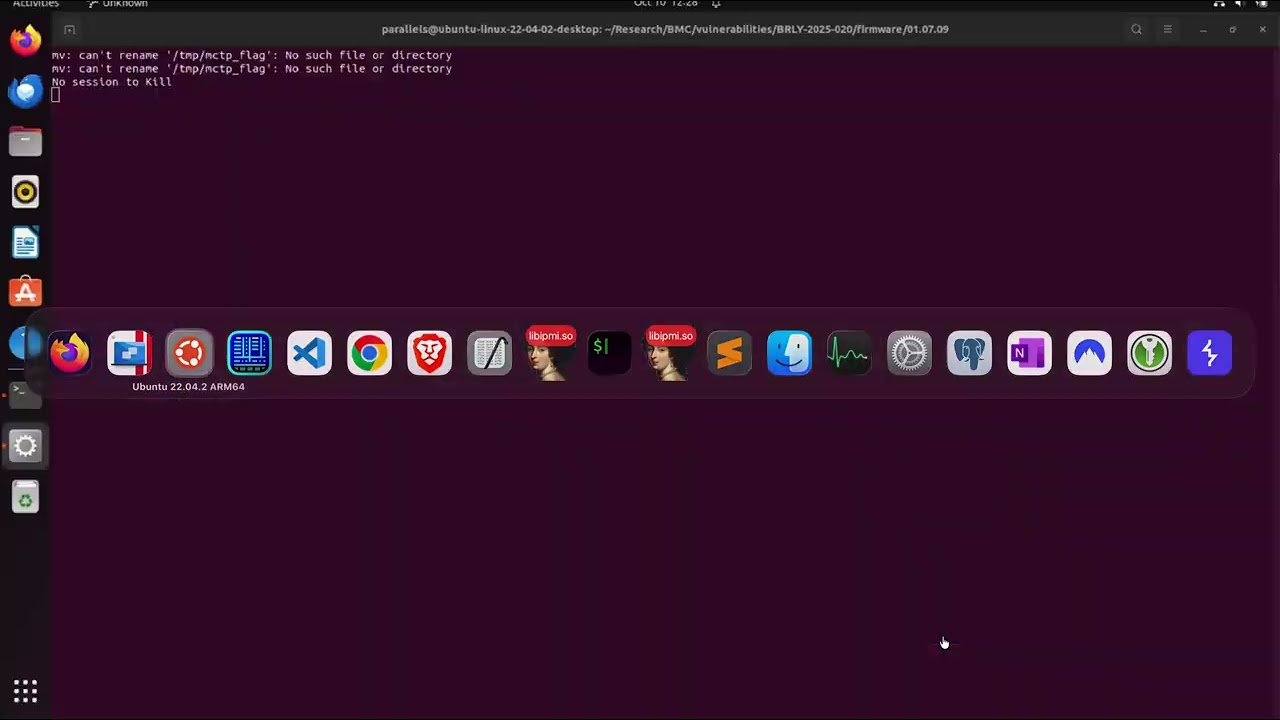Open System Settings from the app switcher
Screen dimensions: 1280x720
(909, 353)
